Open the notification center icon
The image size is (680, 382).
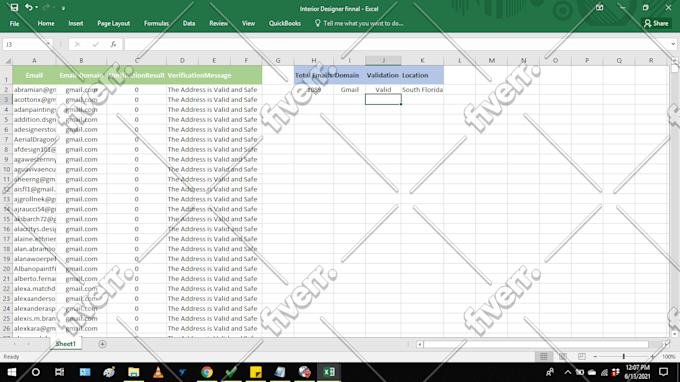[664, 372]
